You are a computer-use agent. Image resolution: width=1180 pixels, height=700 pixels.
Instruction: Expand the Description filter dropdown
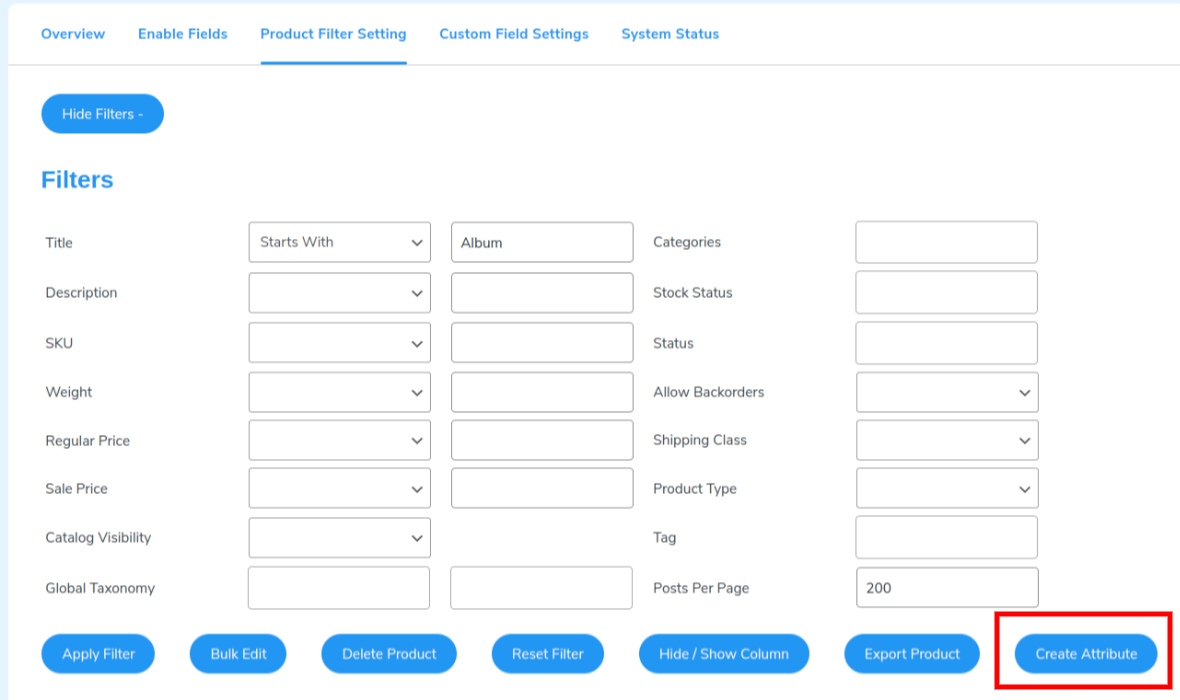click(x=339, y=292)
